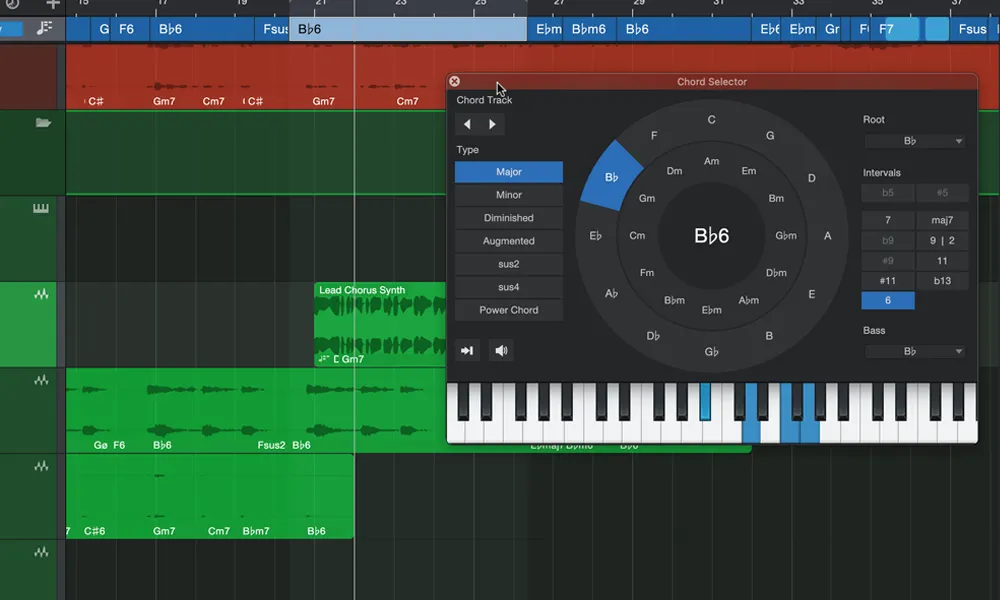Choose Em on the inner wheel

point(749,171)
